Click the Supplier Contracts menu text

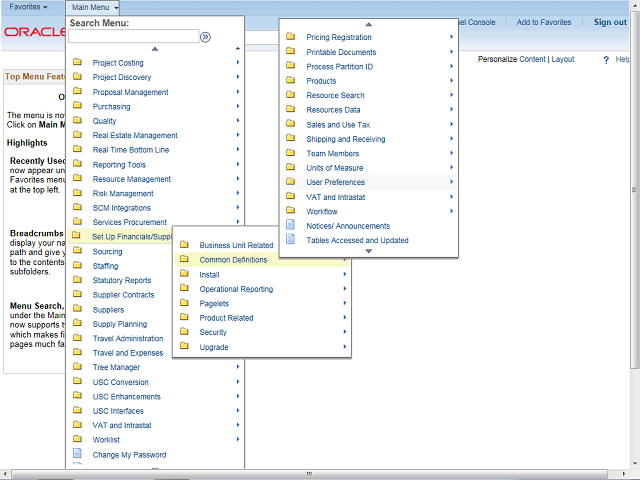pyautogui.click(x=123, y=295)
